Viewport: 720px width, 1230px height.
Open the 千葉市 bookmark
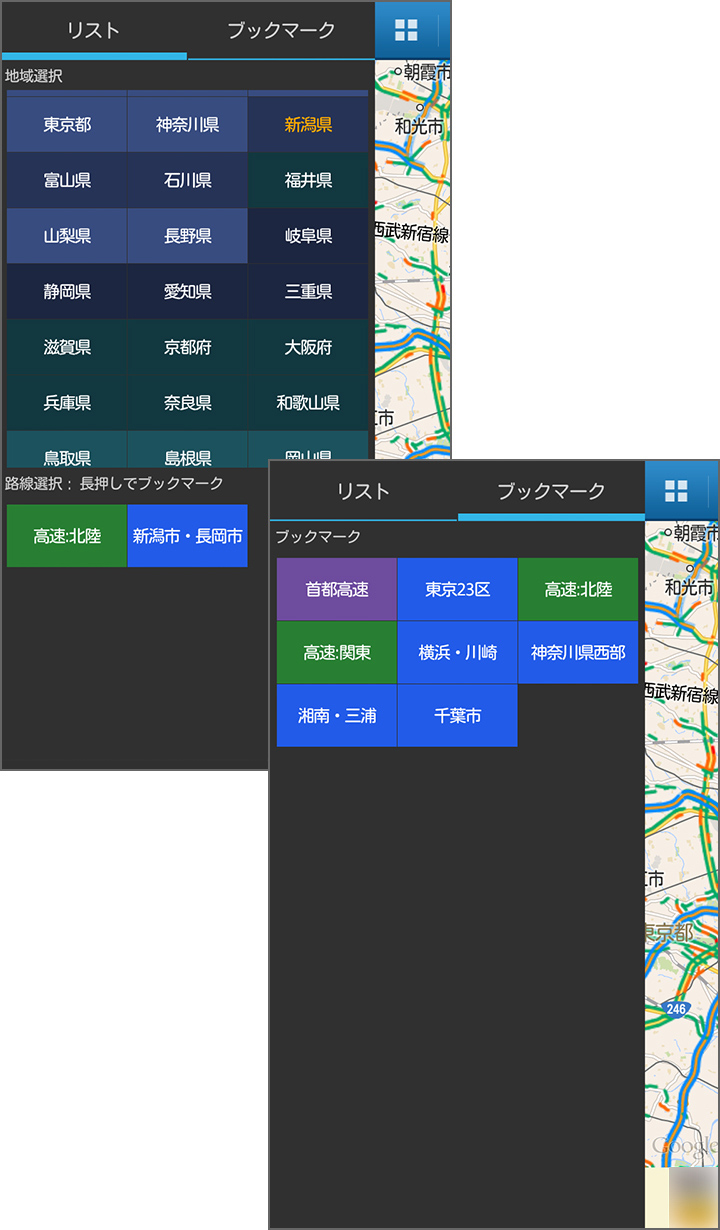pyautogui.click(x=457, y=716)
